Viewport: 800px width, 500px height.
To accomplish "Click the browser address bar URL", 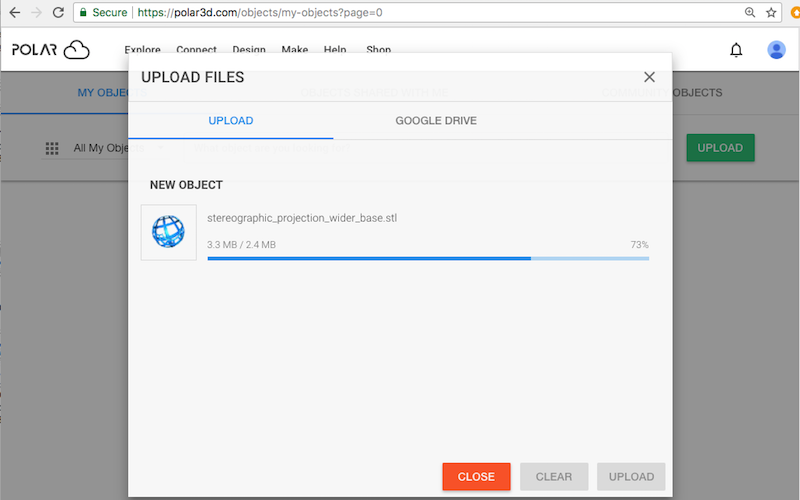I will (x=260, y=13).
